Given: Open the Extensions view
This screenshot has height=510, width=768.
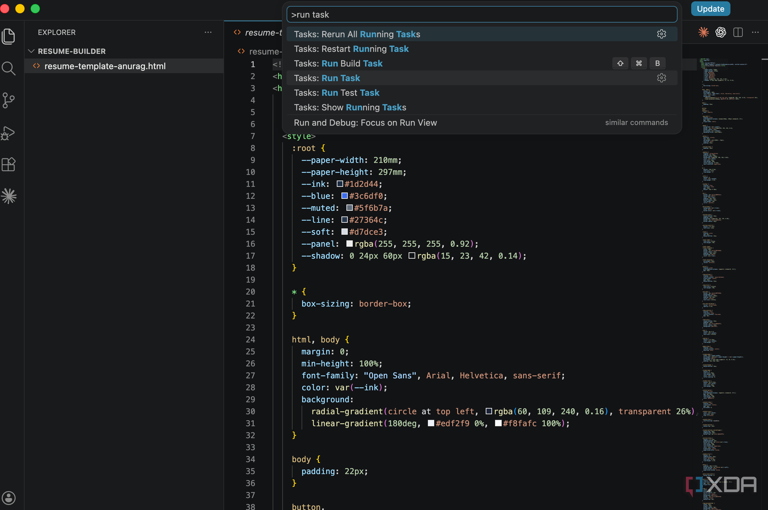Looking at the screenshot, I should click(9, 165).
